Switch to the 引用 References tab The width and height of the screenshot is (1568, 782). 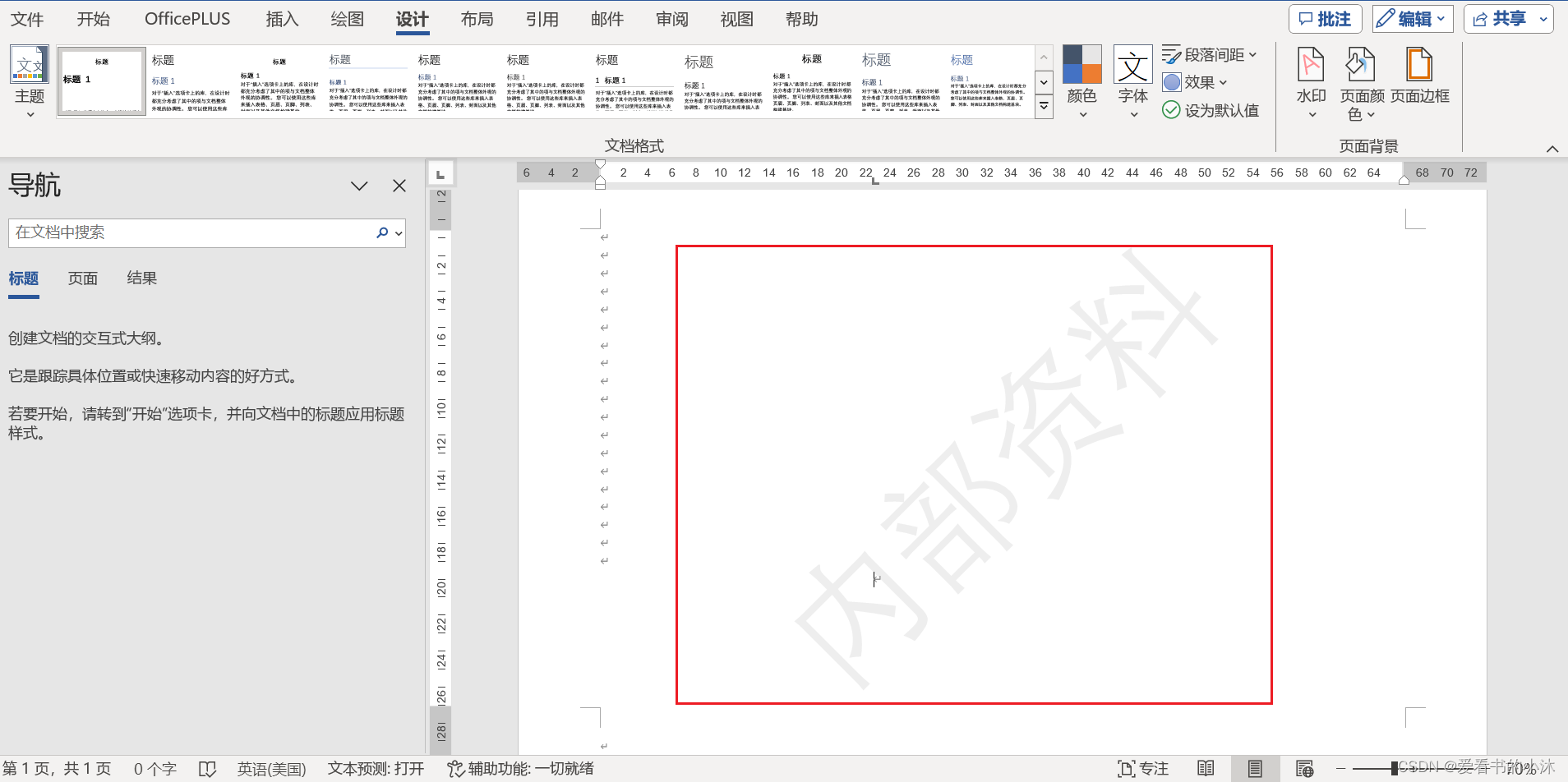542,19
